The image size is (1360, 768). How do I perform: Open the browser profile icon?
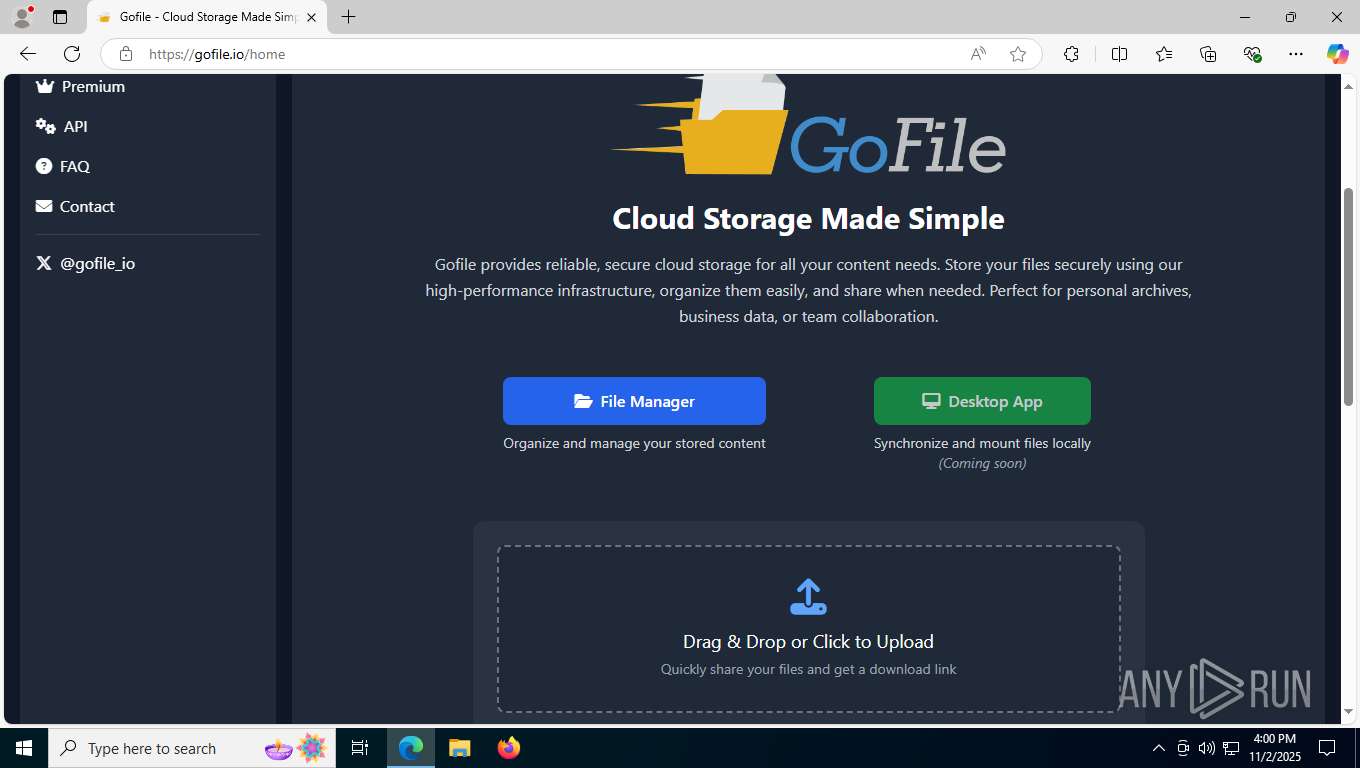coord(22,17)
